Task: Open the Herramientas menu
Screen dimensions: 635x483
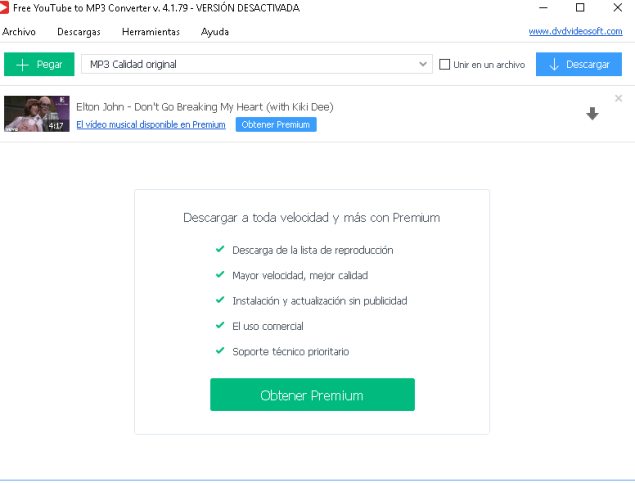Action: pyautogui.click(x=151, y=32)
